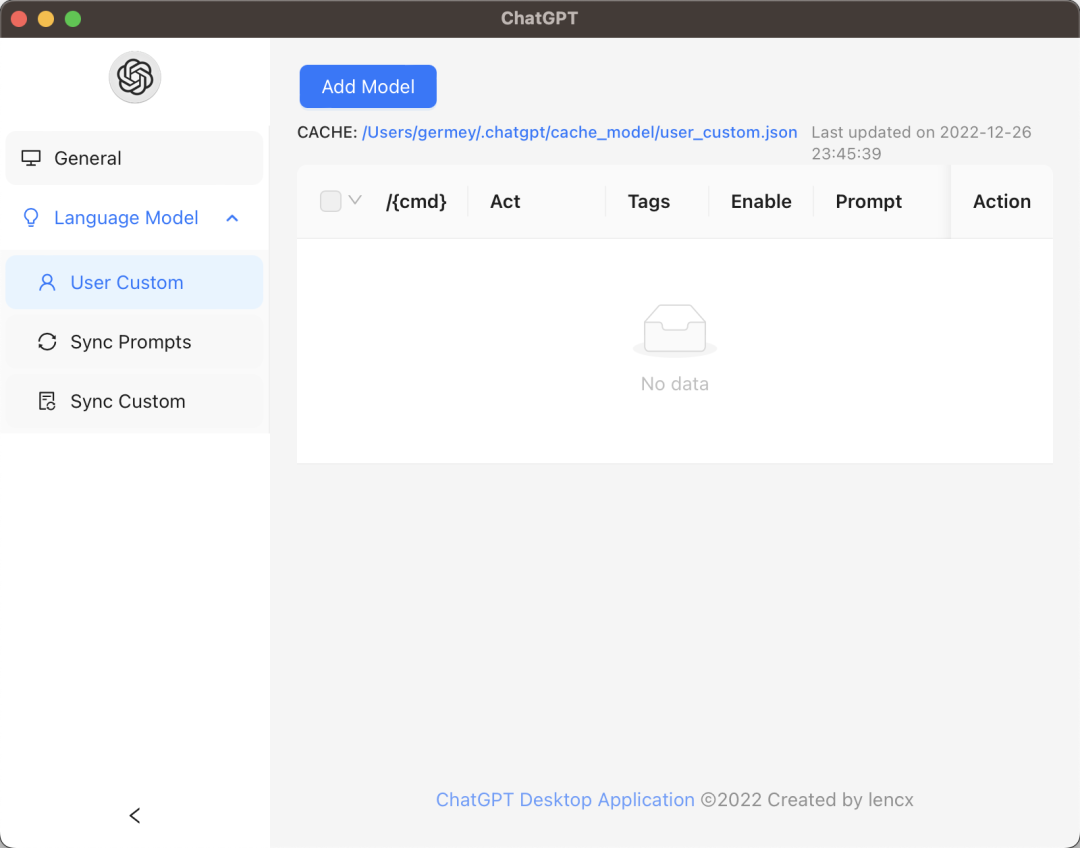This screenshot has width=1080, height=848.
Task: Collapse the Language Model submenu chevron
Action: coord(232,218)
